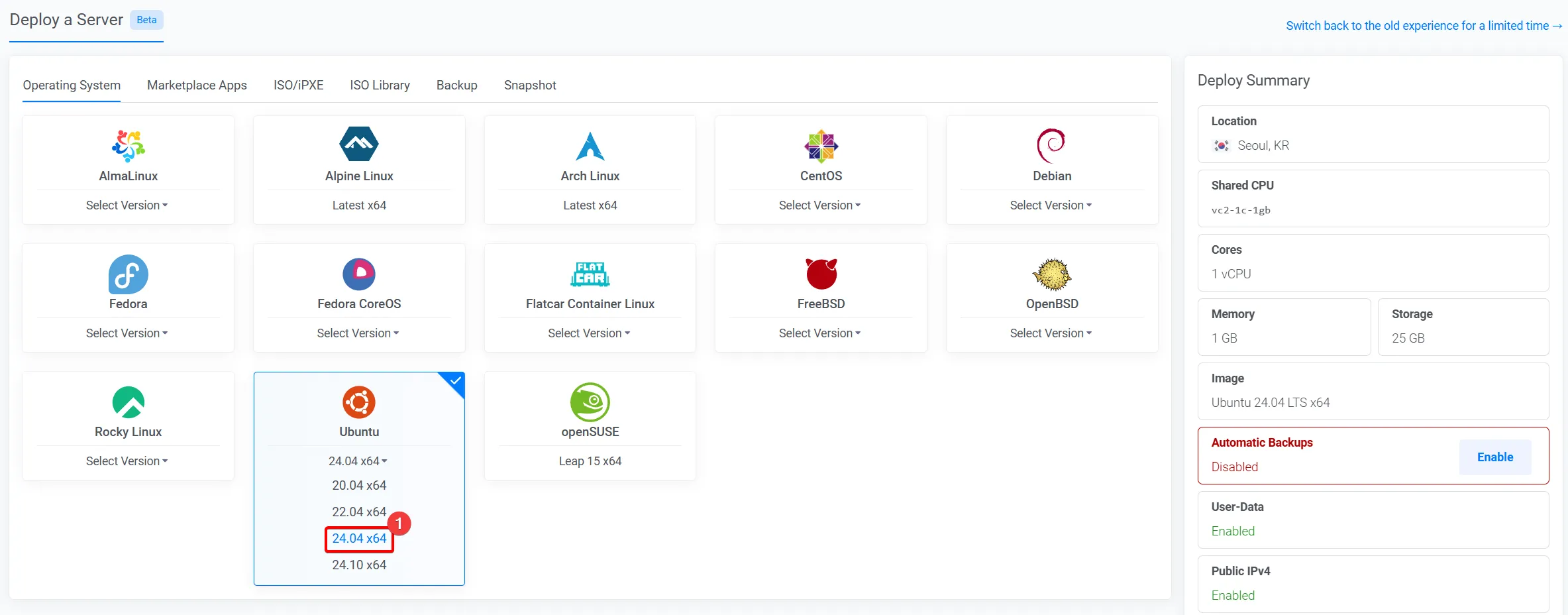The width and height of the screenshot is (1568, 615).
Task: Click the Flatcar Container Linux logo
Action: point(590,274)
